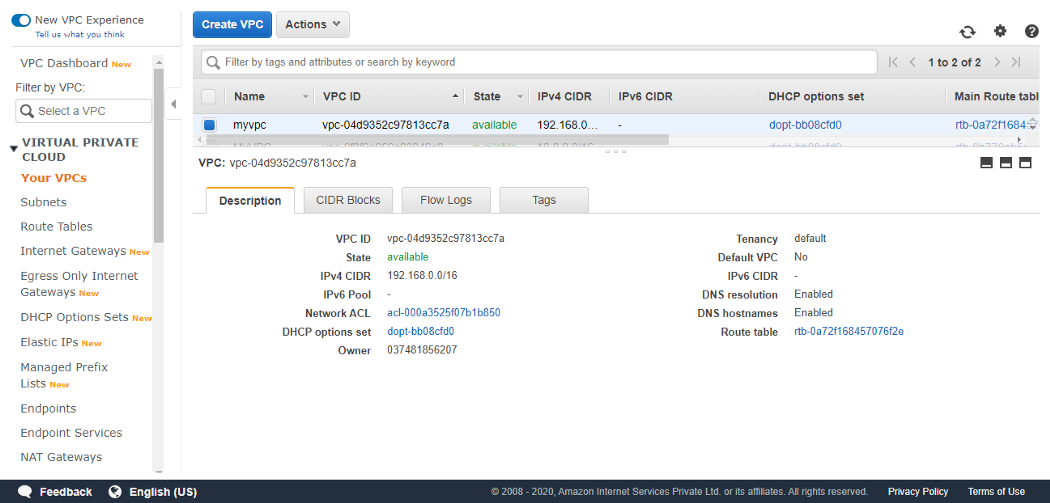Open the settings gear icon
Viewport: 1050px width, 503px height.
(x=1000, y=32)
